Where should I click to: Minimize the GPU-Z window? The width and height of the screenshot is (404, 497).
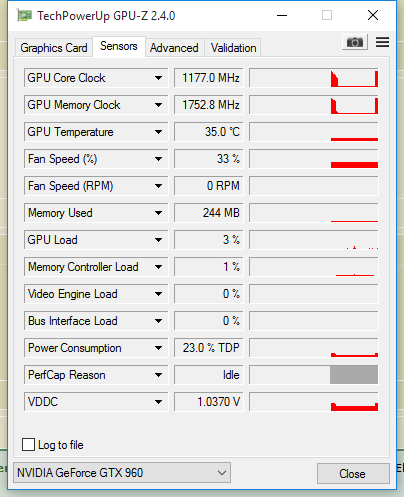[282, 15]
